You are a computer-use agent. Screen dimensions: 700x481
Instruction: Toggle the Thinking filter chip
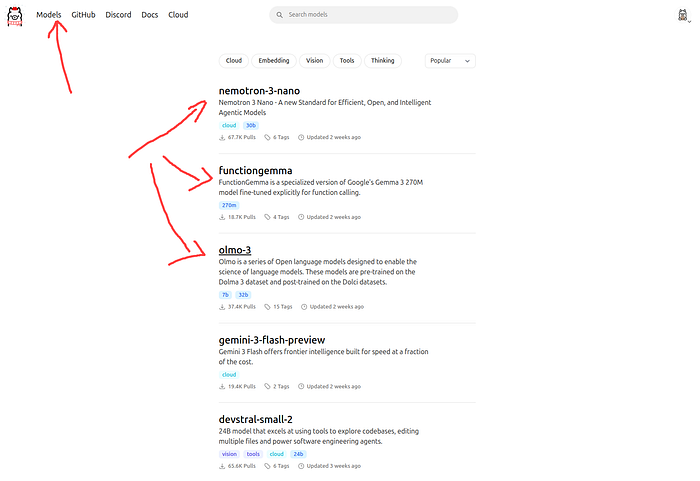pyautogui.click(x=383, y=61)
